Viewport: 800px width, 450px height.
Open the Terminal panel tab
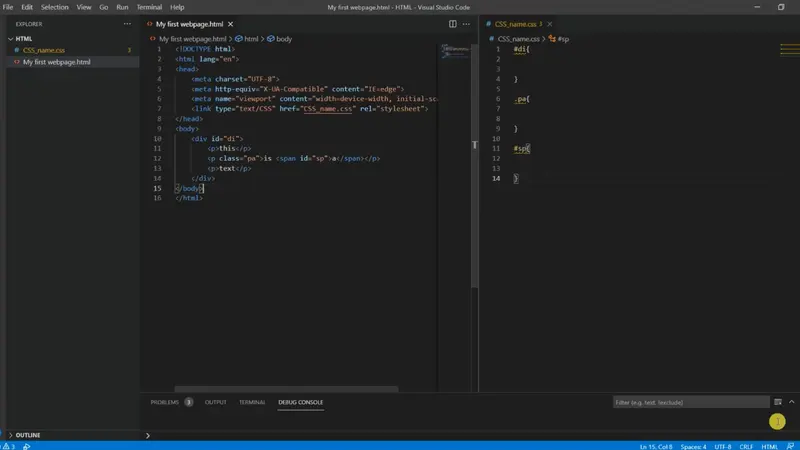click(x=252, y=402)
